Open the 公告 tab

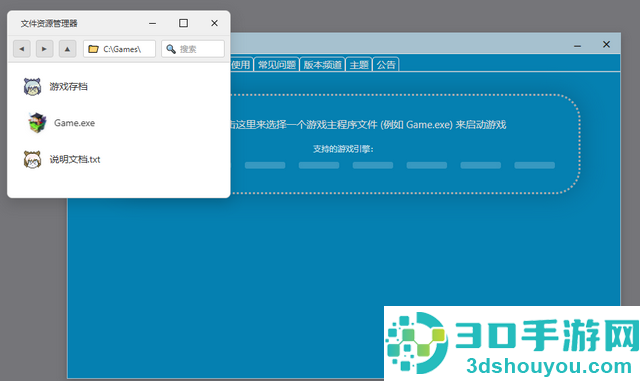386,65
